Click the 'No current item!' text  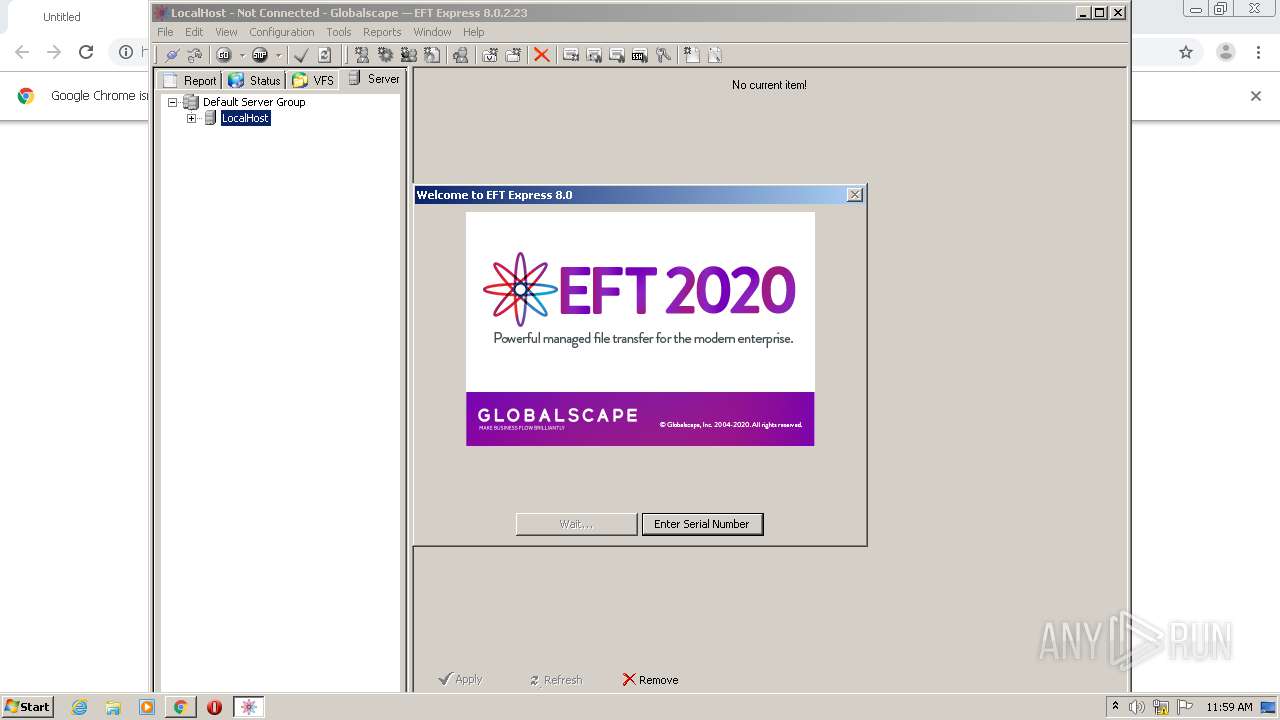(769, 85)
